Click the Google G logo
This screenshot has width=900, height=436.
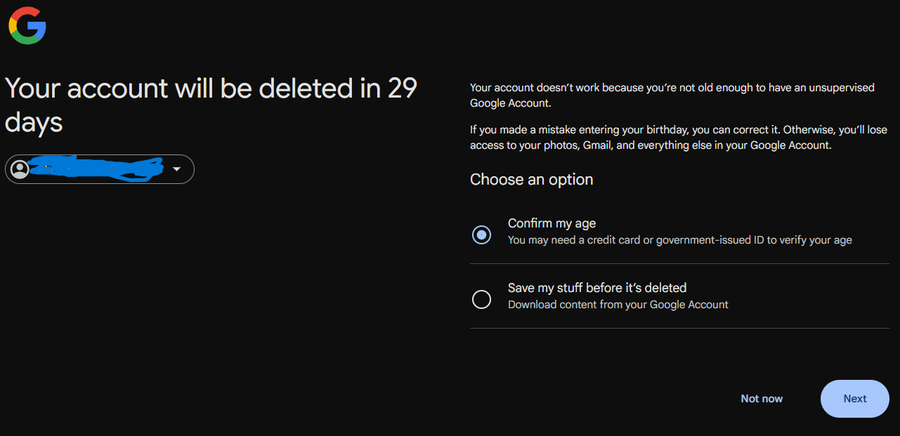[27, 25]
